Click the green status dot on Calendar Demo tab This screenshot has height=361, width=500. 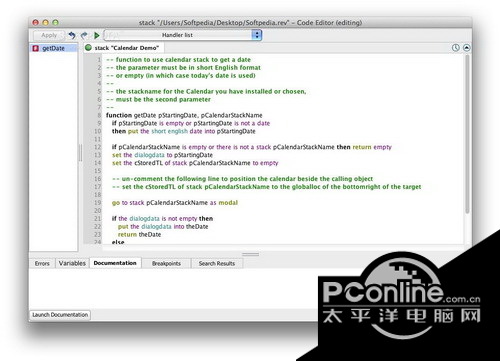[x=88, y=48]
